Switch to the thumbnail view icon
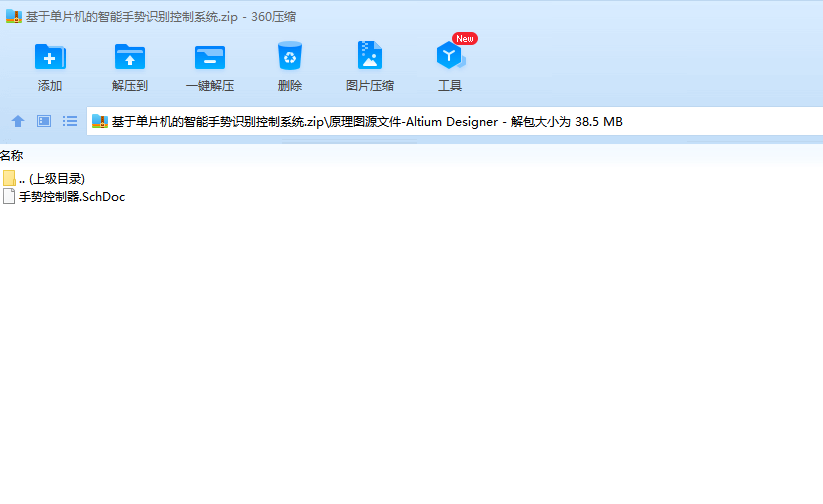 tap(44, 121)
